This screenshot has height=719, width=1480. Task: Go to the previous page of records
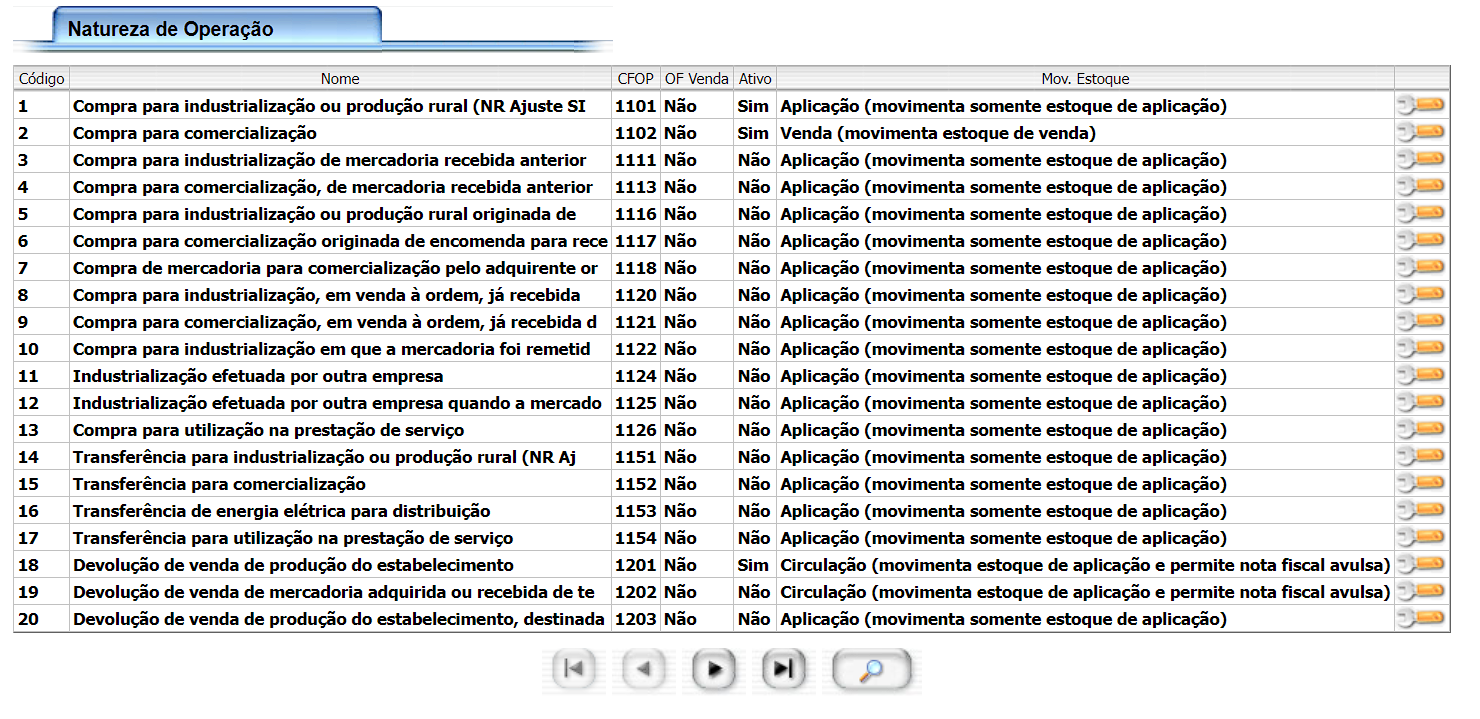(644, 670)
